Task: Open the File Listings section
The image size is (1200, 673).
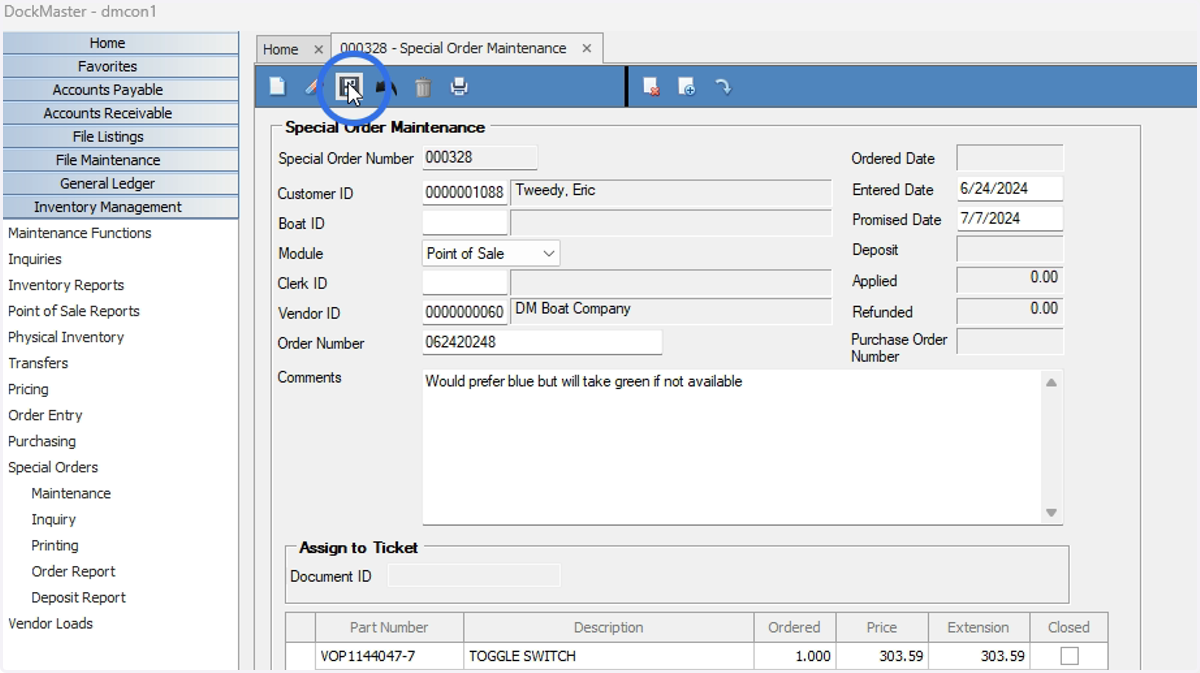Action: [120, 137]
